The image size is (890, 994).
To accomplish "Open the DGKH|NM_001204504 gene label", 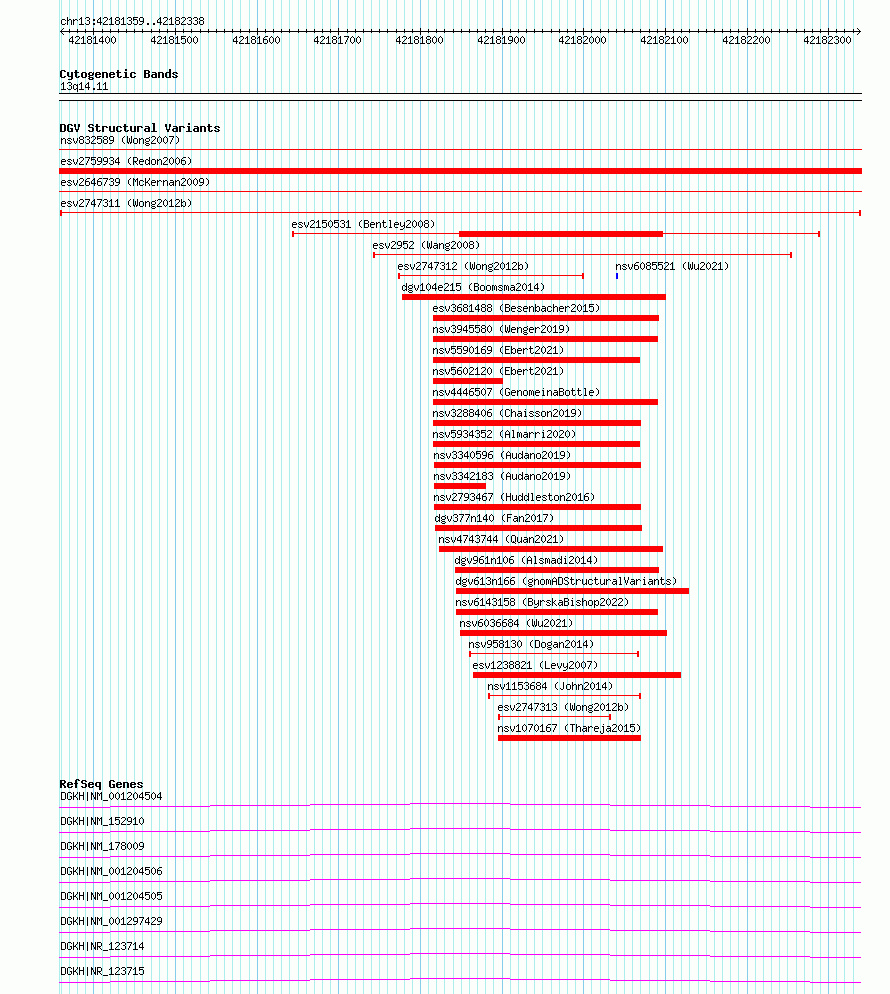I will pos(111,796).
